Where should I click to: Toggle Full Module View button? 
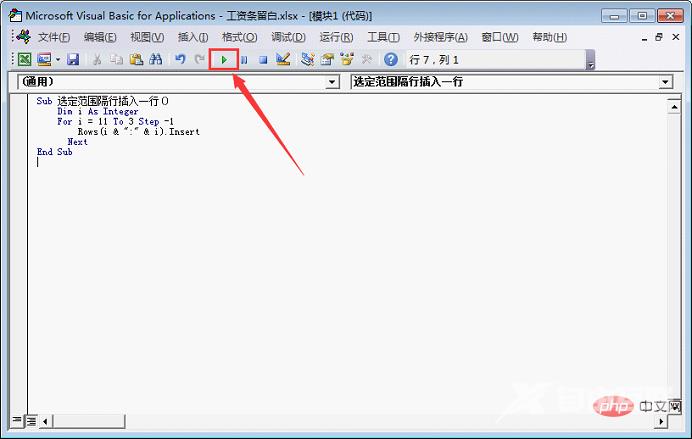point(30,420)
